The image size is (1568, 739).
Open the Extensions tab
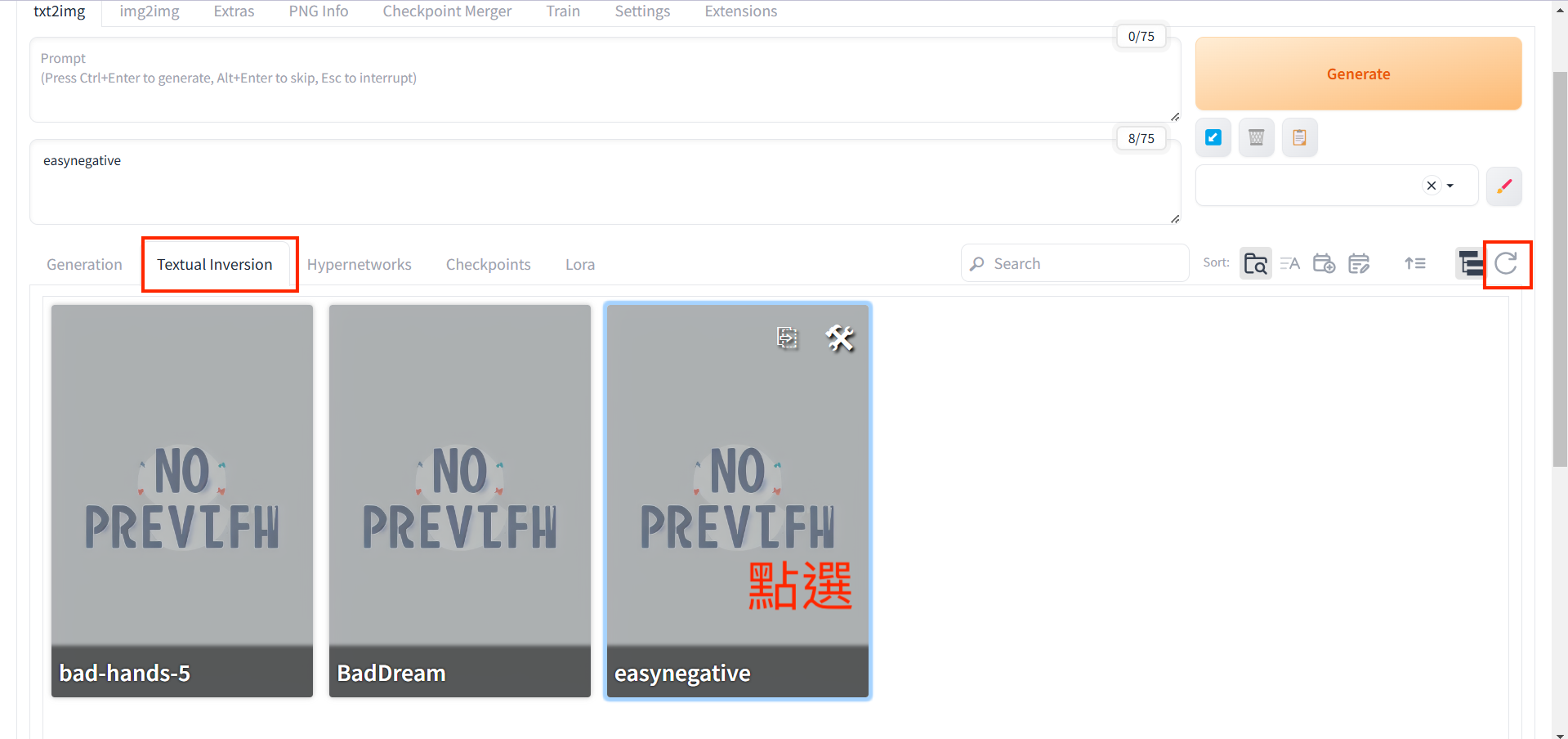(741, 11)
